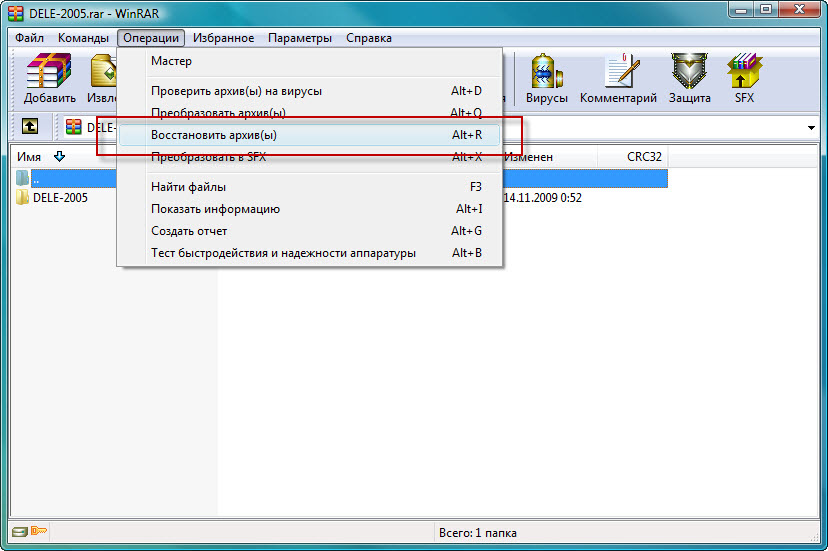Click the sort arrow beside Имя column
This screenshot has height=551, width=828.
click(x=59, y=156)
